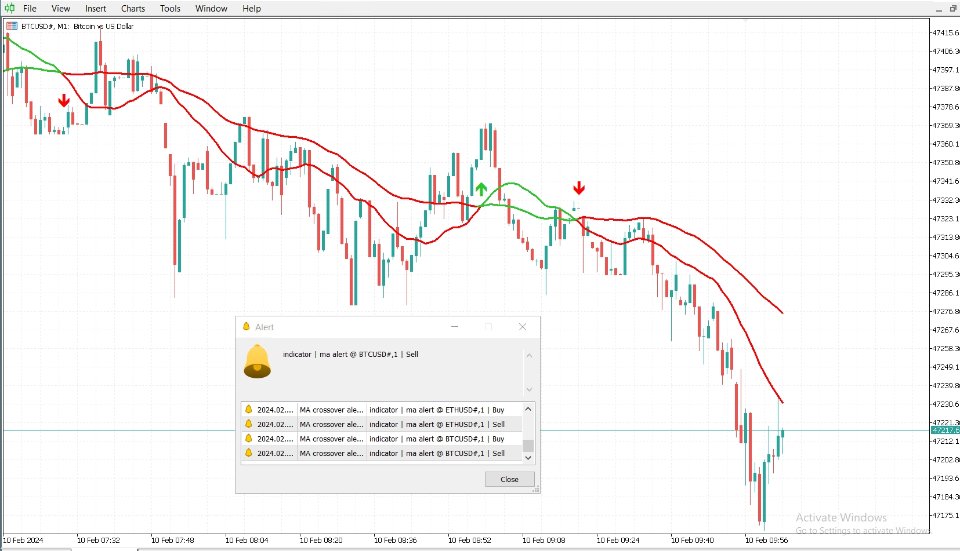
Task: Click alert list scroll-down arrow
Action: (x=528, y=457)
